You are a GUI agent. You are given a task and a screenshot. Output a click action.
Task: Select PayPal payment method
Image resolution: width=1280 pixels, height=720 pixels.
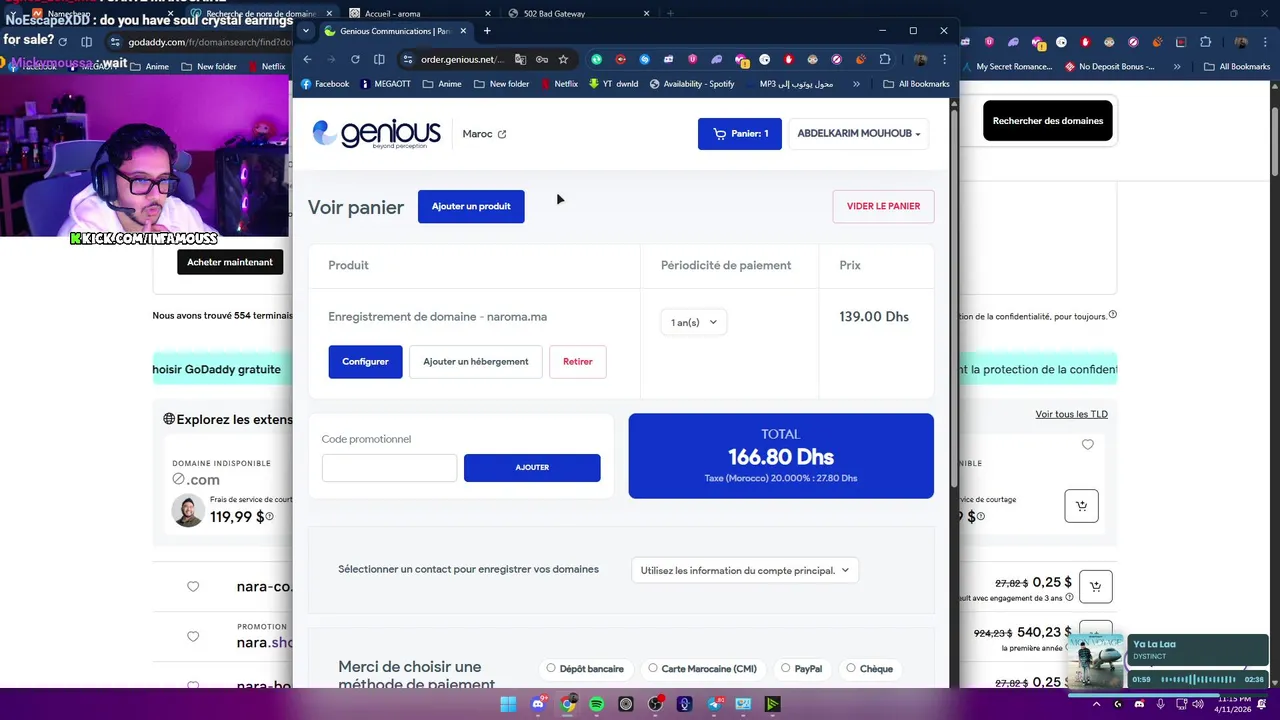pyautogui.click(x=801, y=668)
